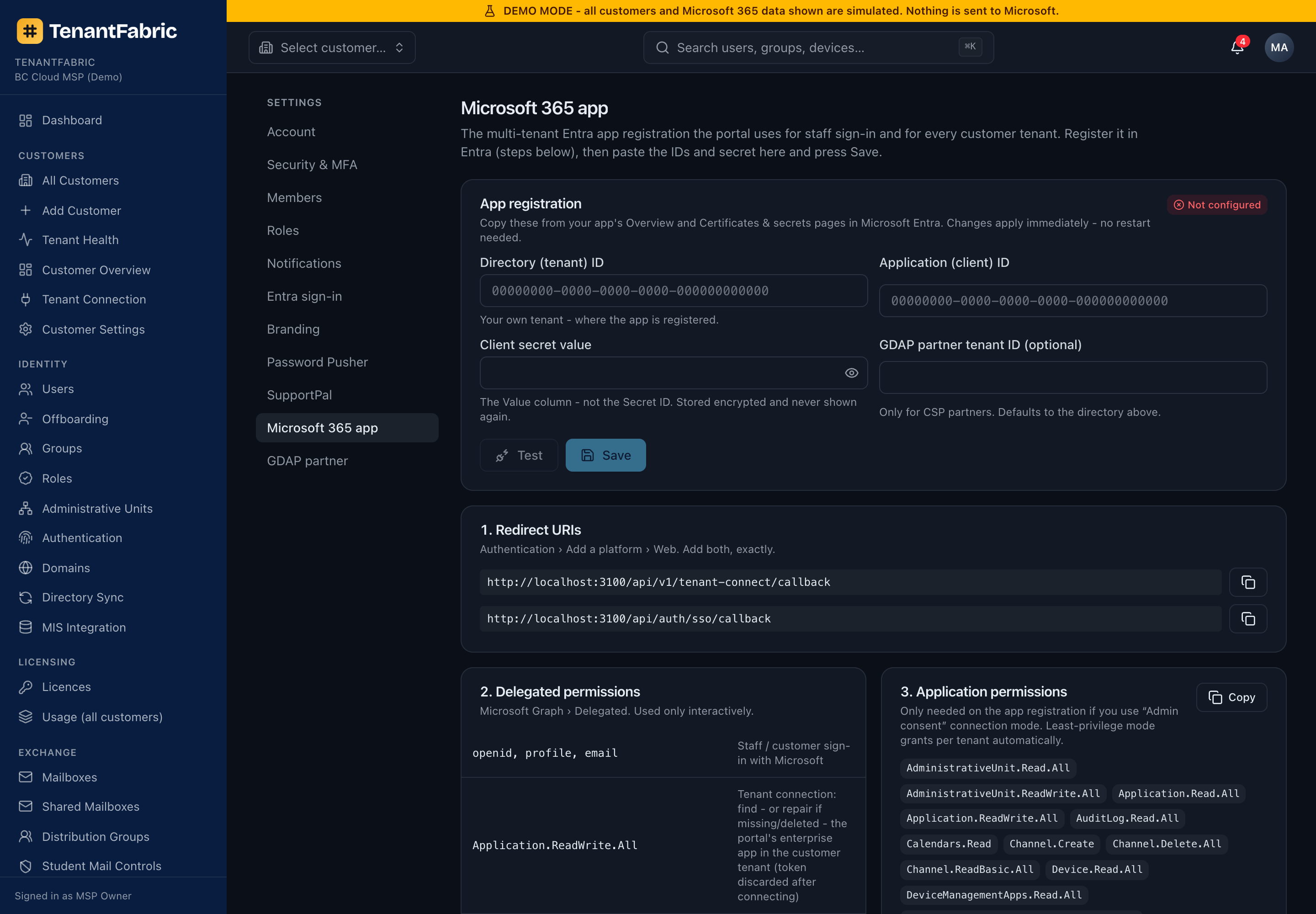
Task: Focus the search users, groups, devices box
Action: pos(818,48)
